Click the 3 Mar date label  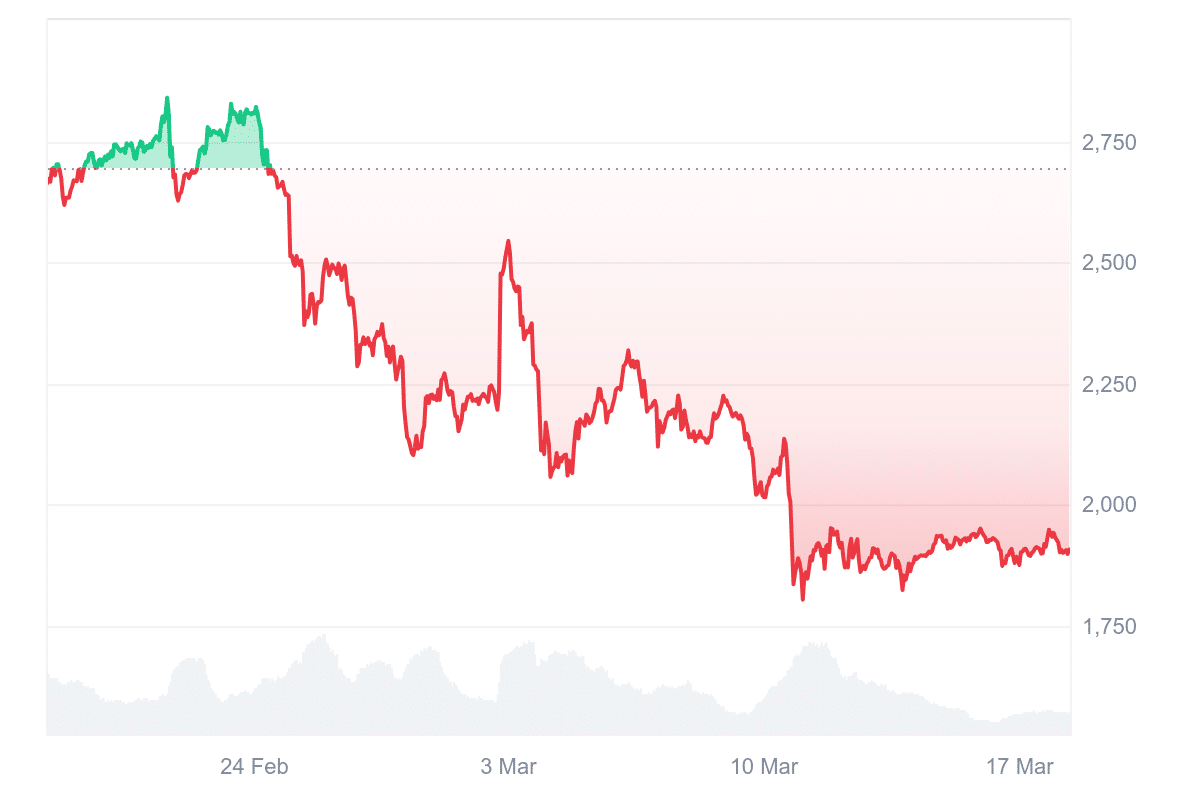pyautogui.click(x=508, y=767)
